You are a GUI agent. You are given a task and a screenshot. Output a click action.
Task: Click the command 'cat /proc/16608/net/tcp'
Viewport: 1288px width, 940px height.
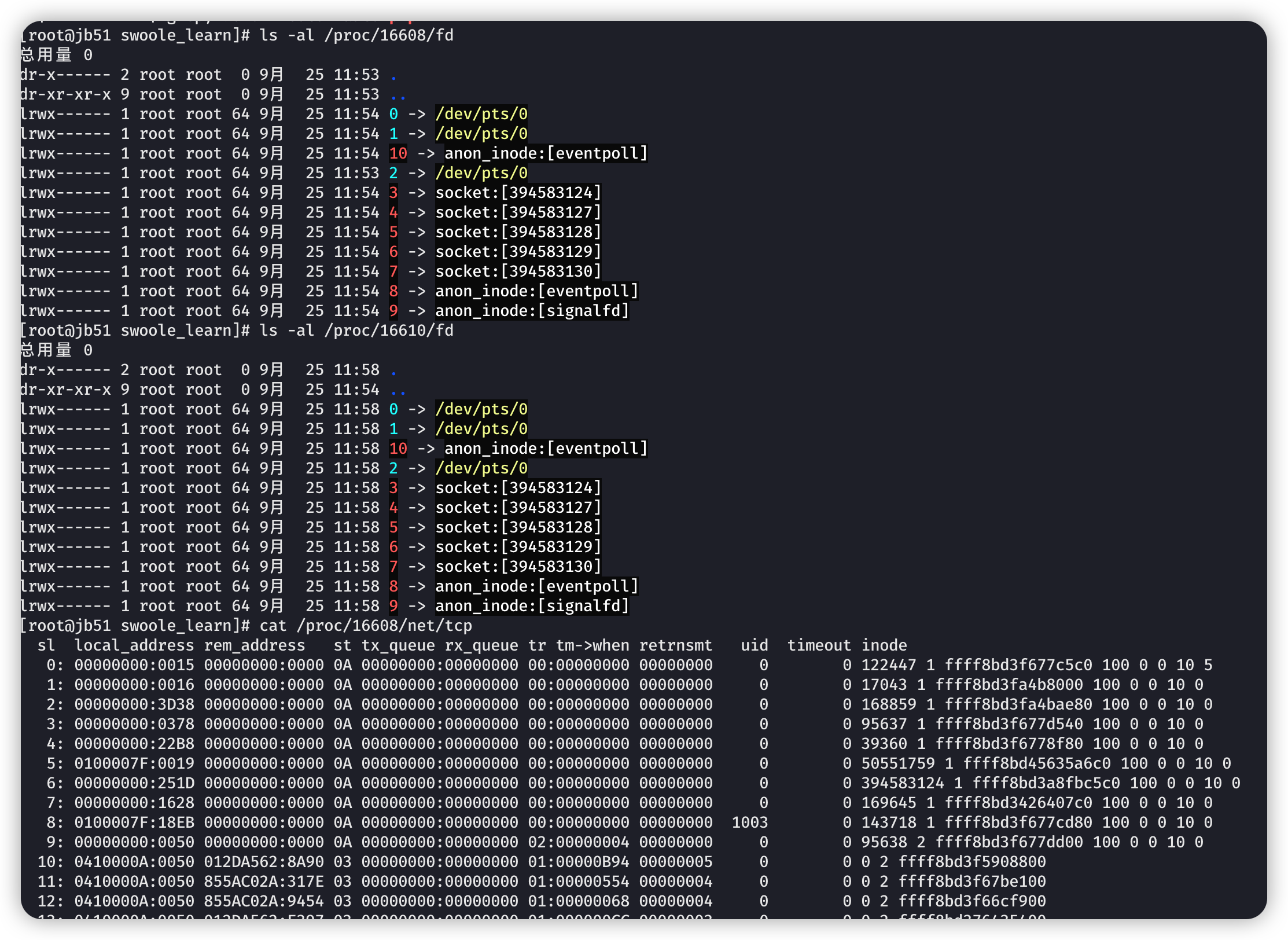366,626
